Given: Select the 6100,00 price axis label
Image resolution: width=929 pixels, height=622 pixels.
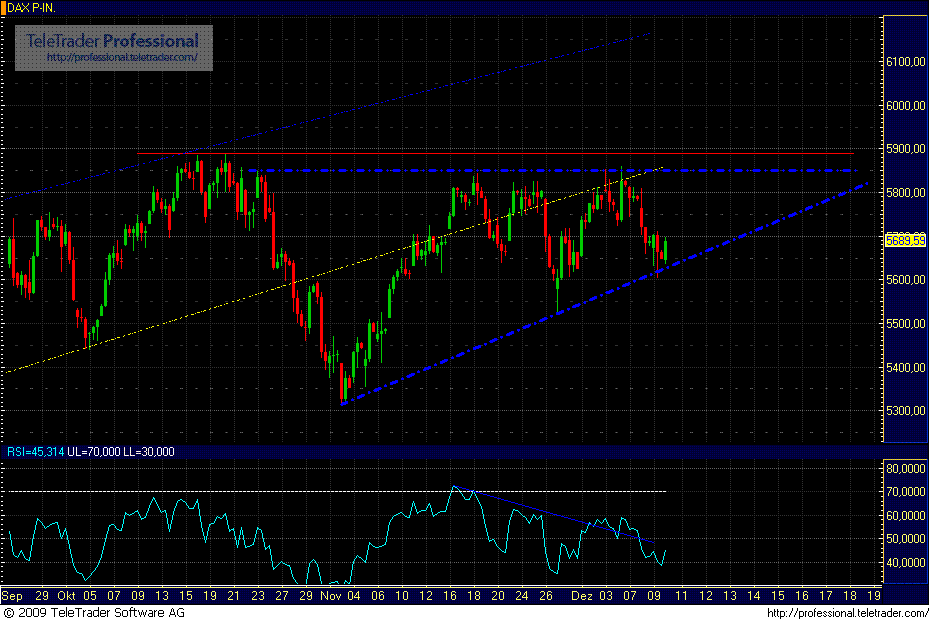Looking at the screenshot, I should pos(906,62).
